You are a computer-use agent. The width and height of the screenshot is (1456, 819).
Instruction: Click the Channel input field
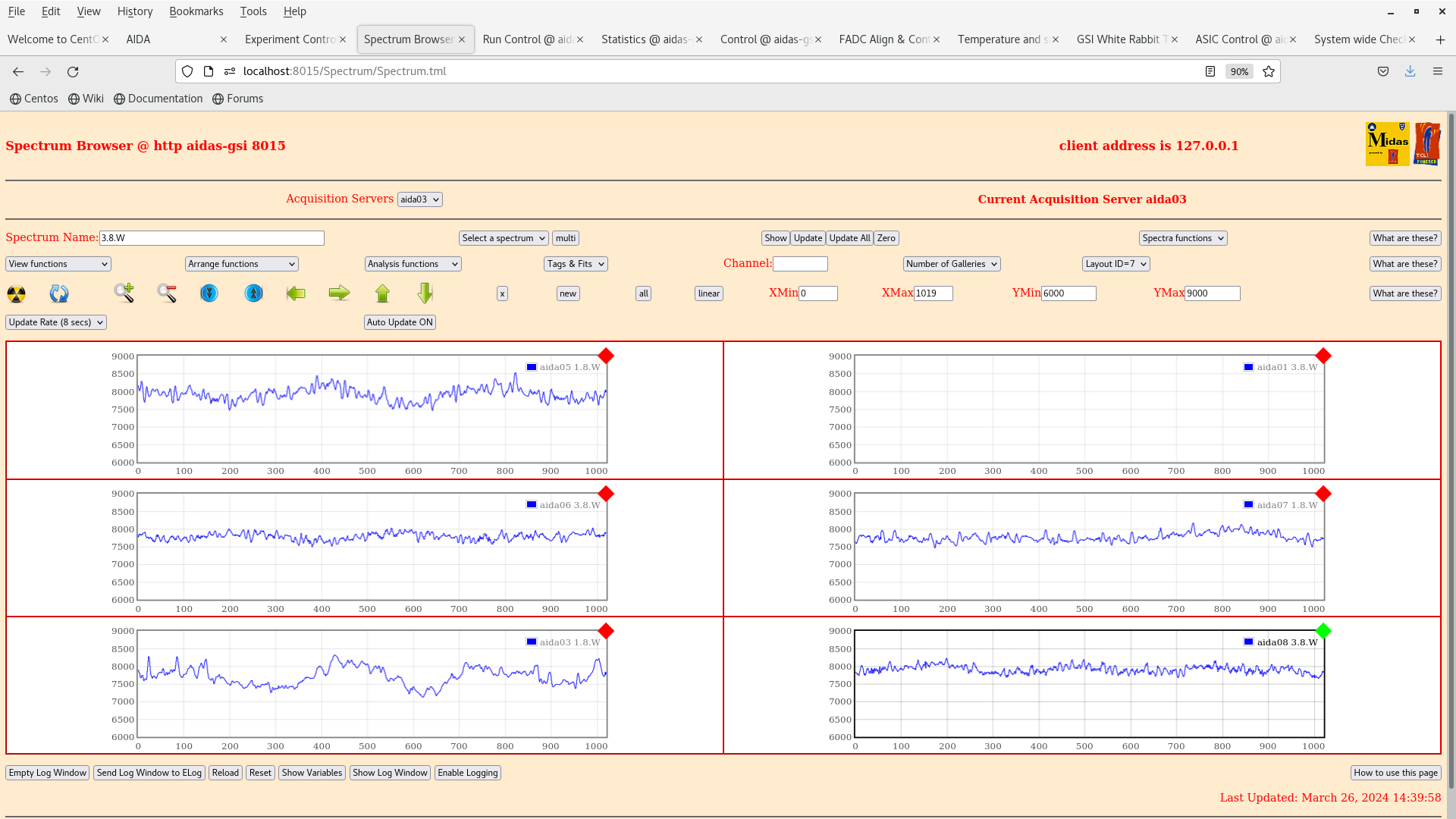800,264
